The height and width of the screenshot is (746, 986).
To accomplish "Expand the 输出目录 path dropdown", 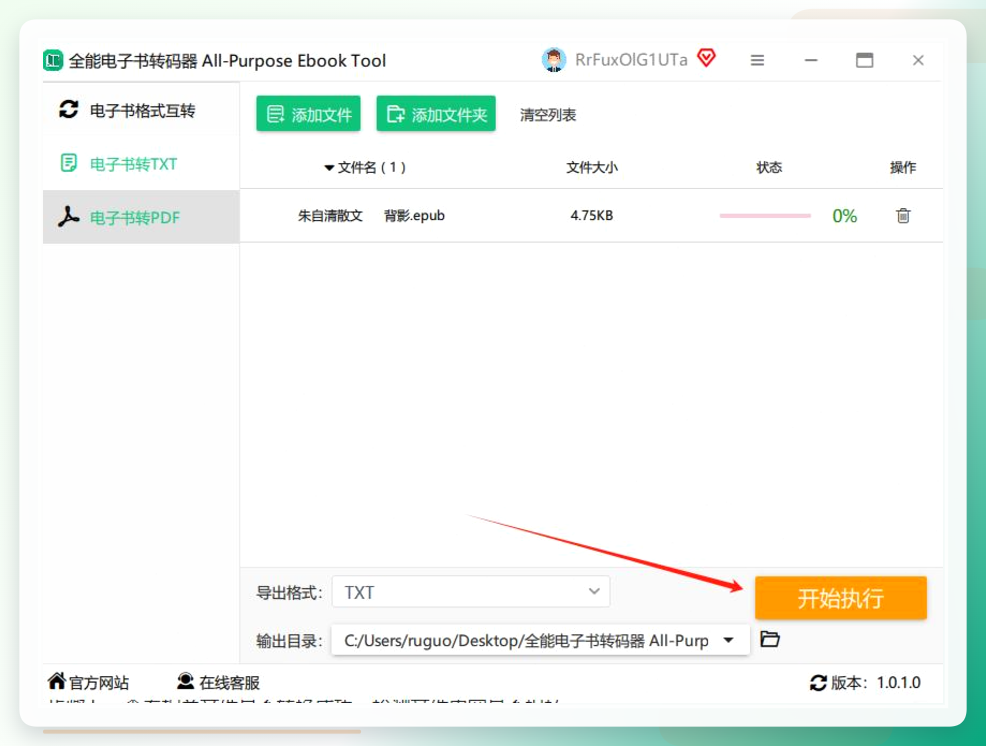I will pyautogui.click(x=728, y=640).
